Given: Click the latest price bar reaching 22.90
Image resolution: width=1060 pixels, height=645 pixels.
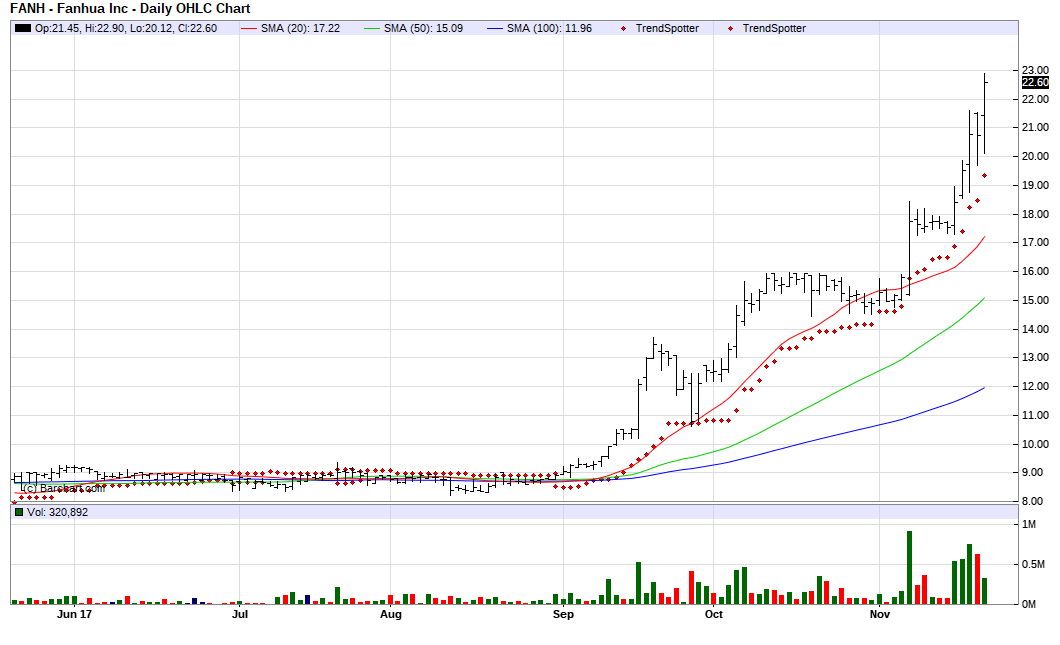Looking at the screenshot, I should (985, 113).
